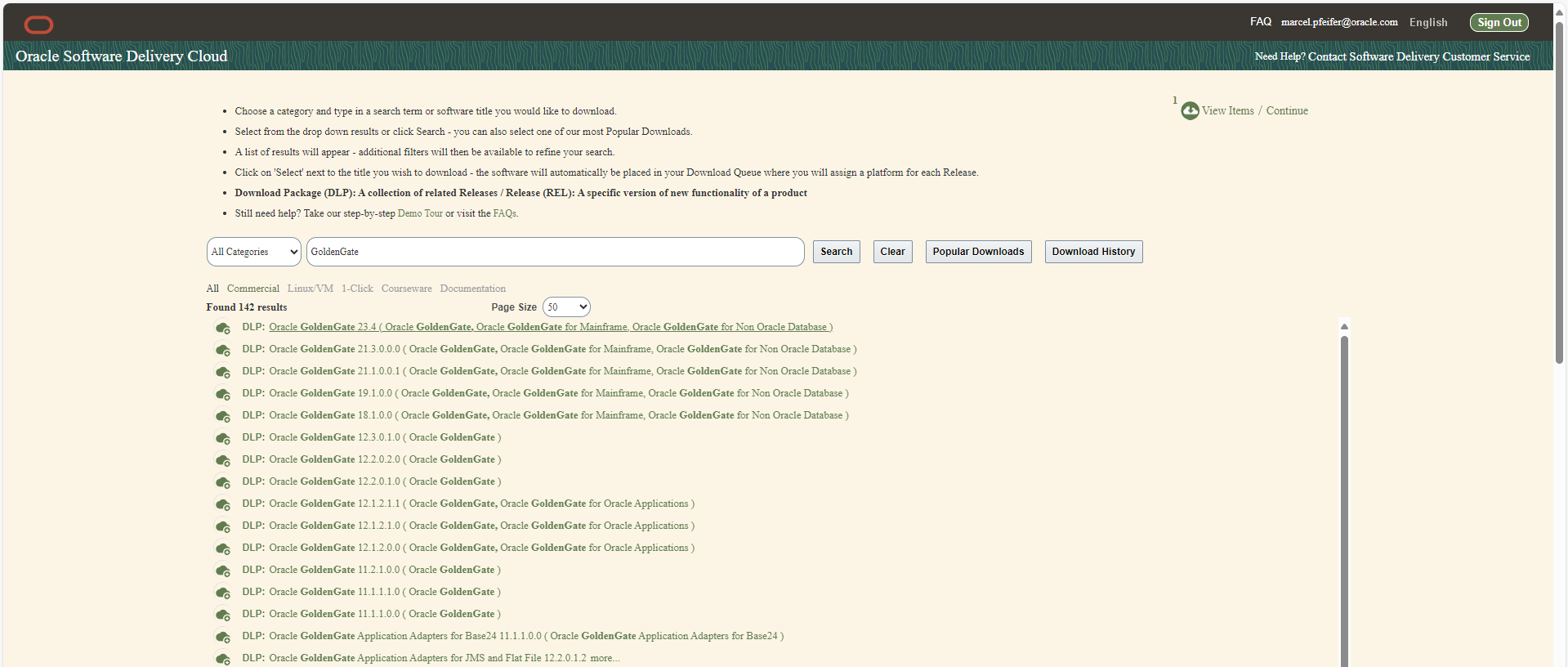This screenshot has width=1568, height=667.
Task: Open the Demo Tour link
Action: point(420,213)
